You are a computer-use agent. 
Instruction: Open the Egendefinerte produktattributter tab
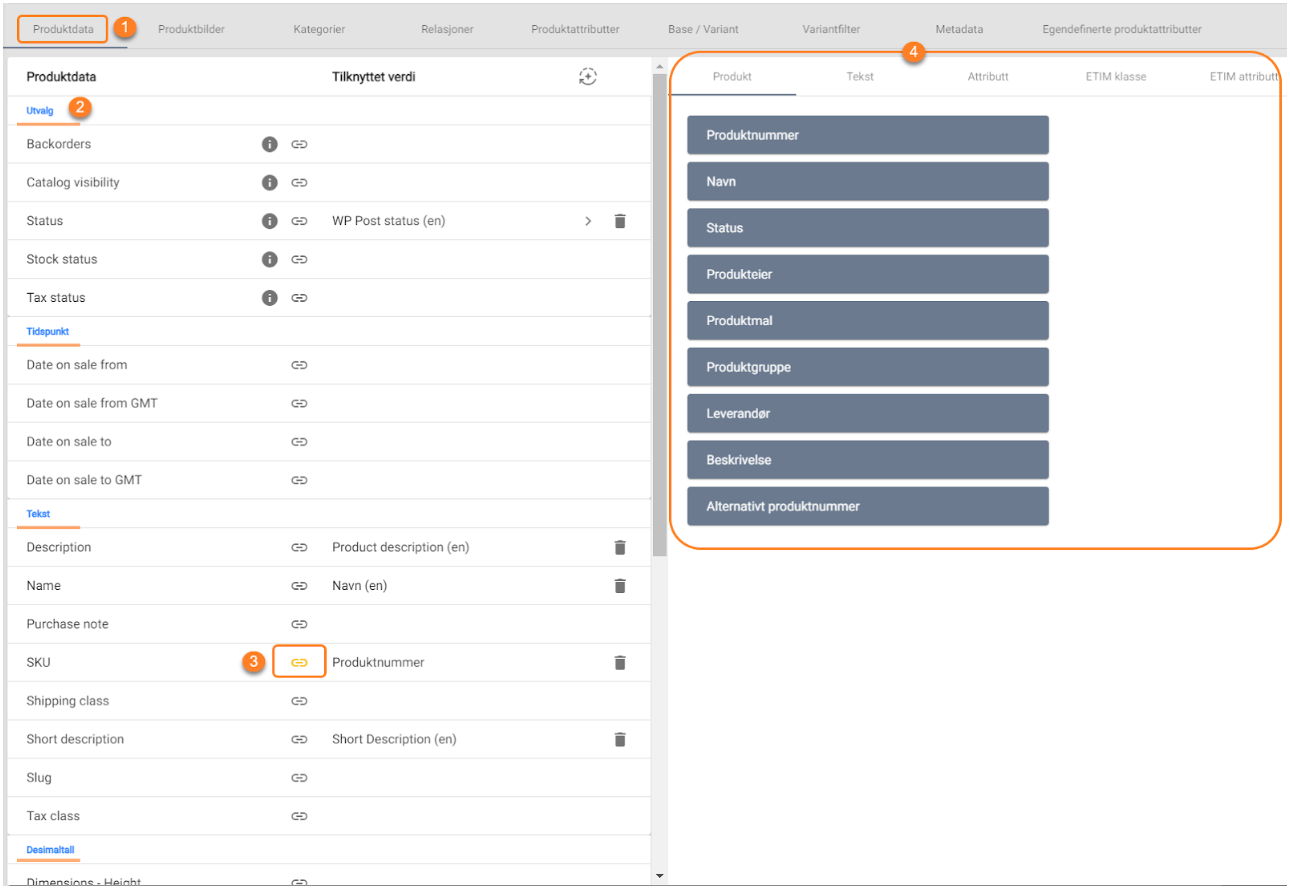pyautogui.click(x=1122, y=29)
